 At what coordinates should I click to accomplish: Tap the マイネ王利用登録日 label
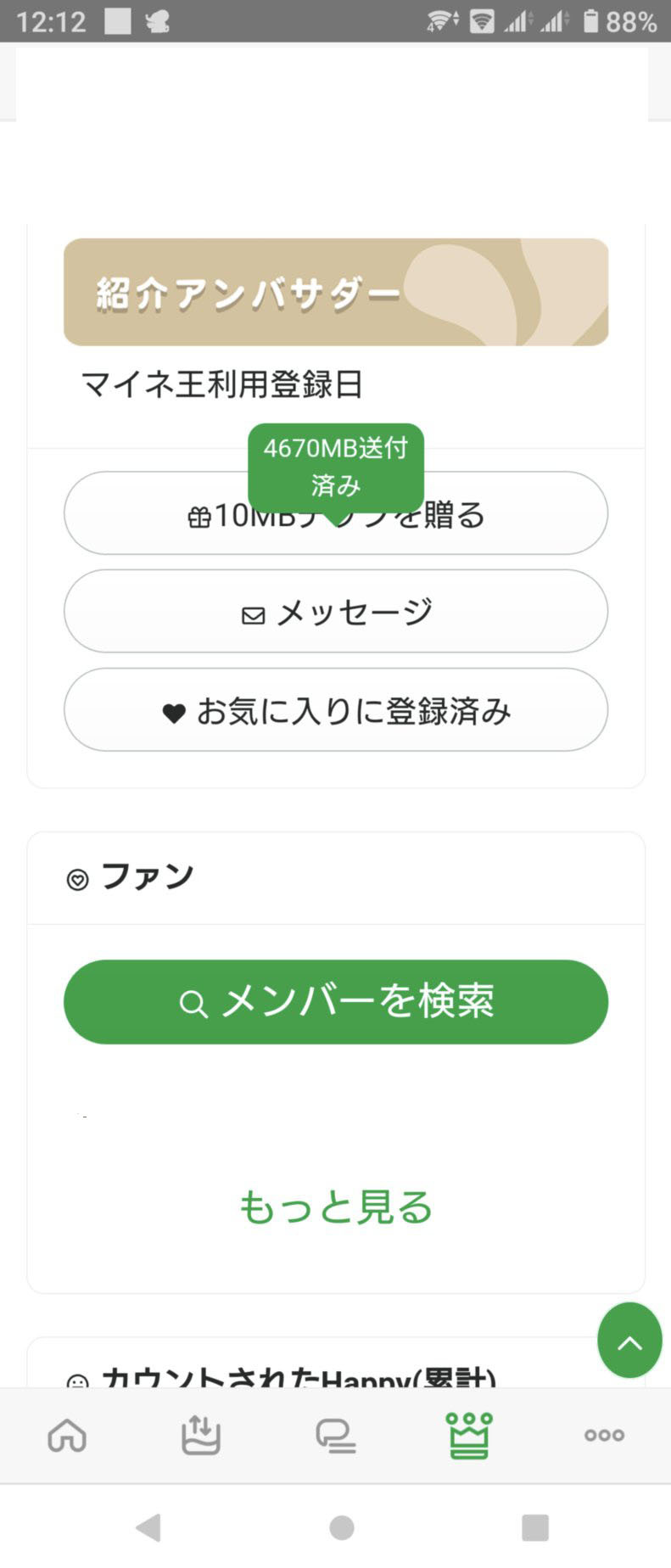[x=222, y=384]
